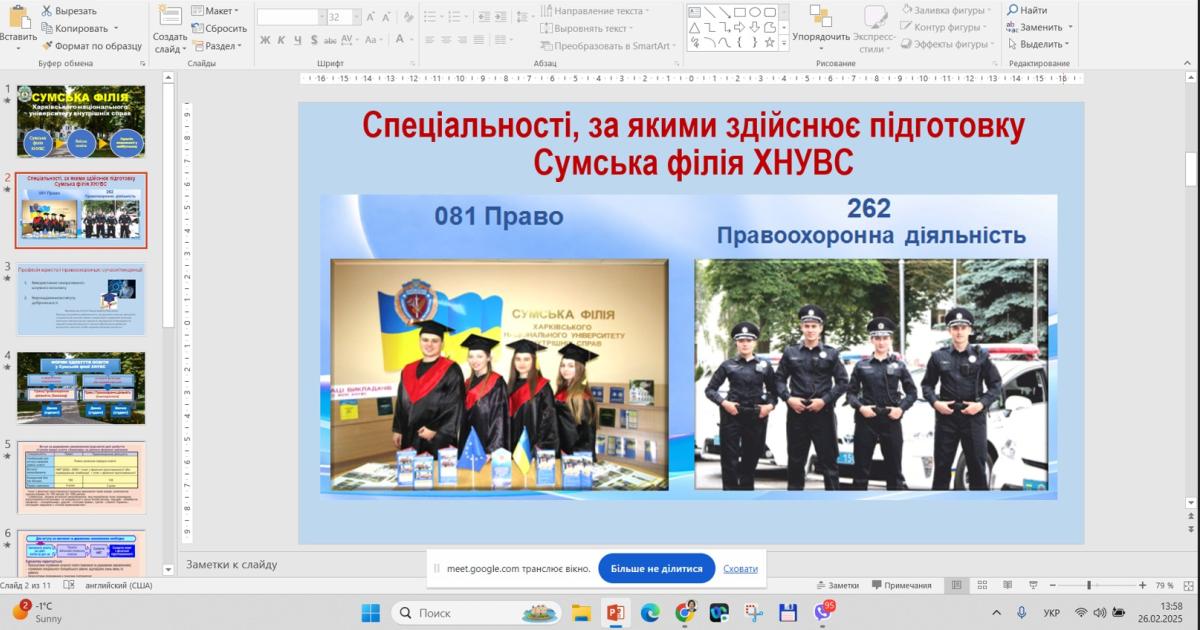Click the Упорядочить arrange icon
This screenshot has width=1200, height=630.
coord(820,16)
